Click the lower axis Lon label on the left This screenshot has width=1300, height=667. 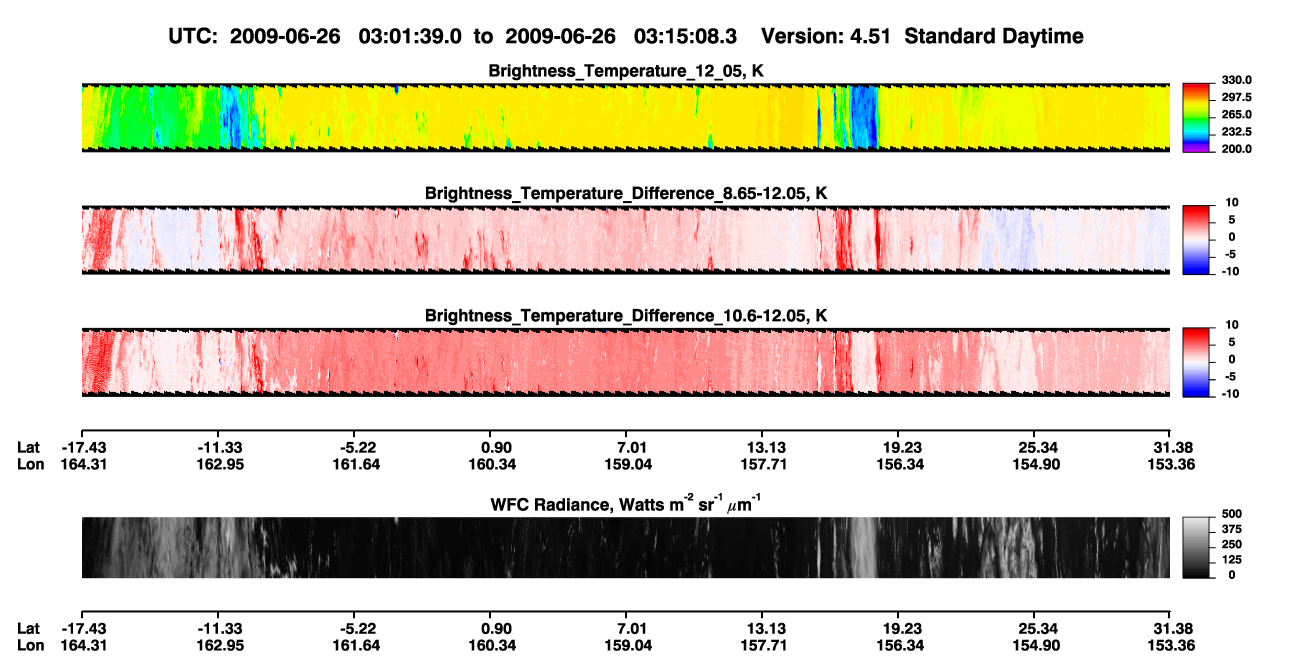click(29, 646)
